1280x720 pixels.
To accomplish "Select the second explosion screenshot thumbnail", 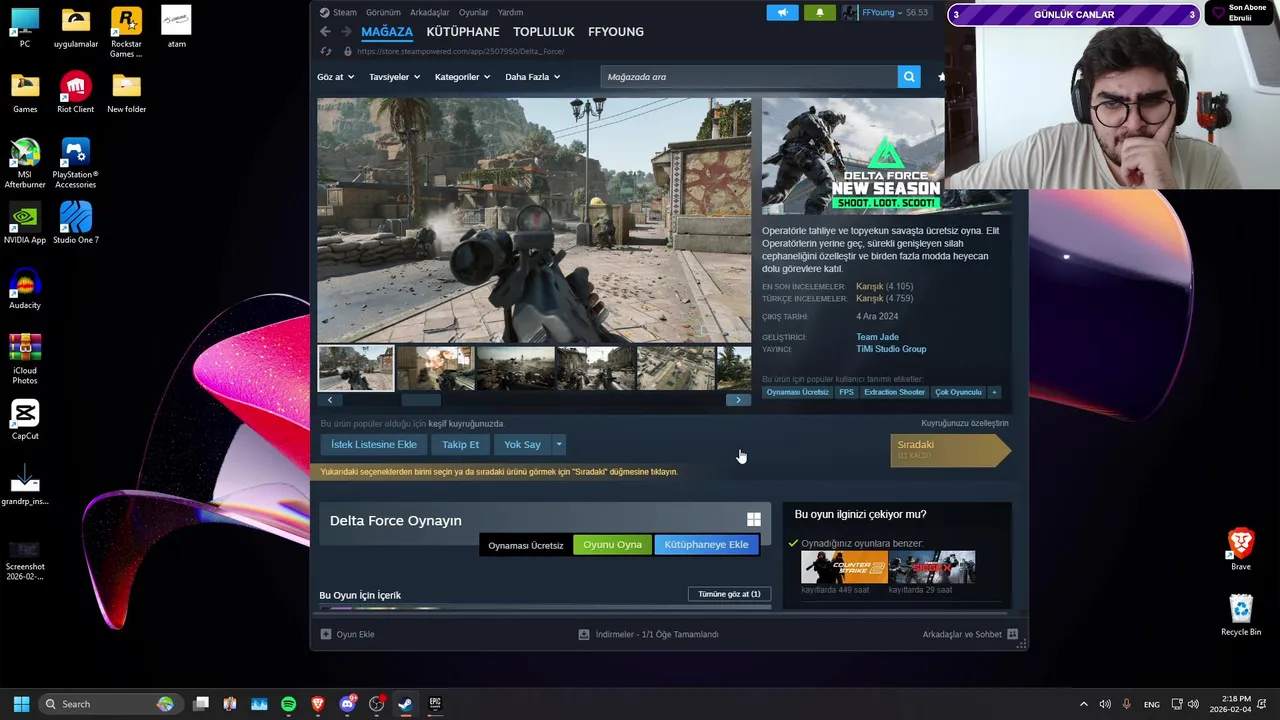I will pos(435,368).
